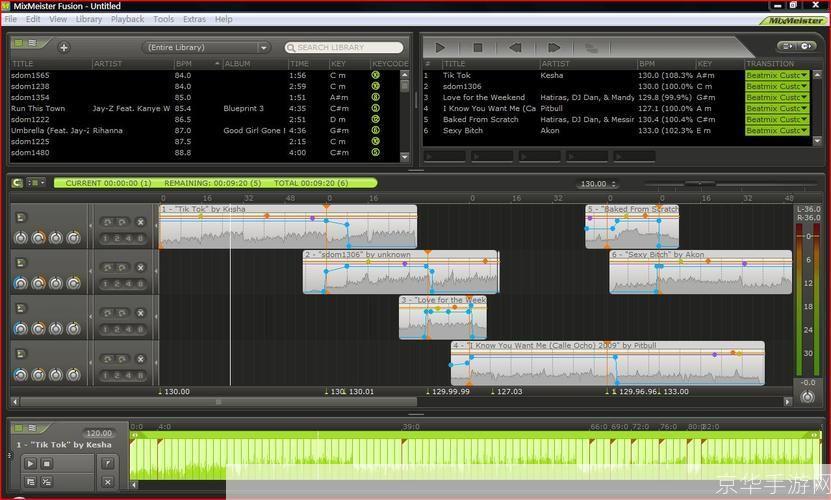Jump to previous track in playlist toolbar
Viewport: 831px width, 500px height.
[x=515, y=48]
